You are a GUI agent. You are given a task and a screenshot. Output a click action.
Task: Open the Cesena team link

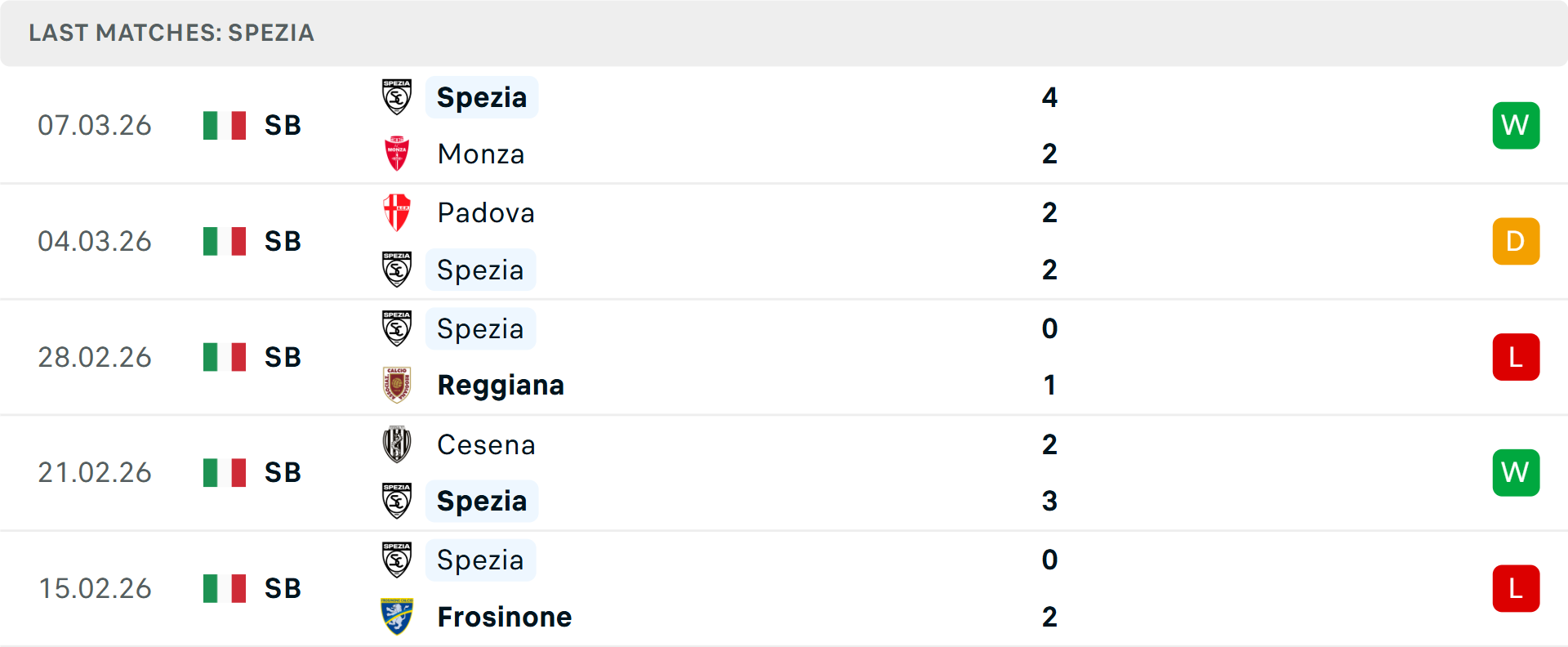pyautogui.click(x=486, y=444)
